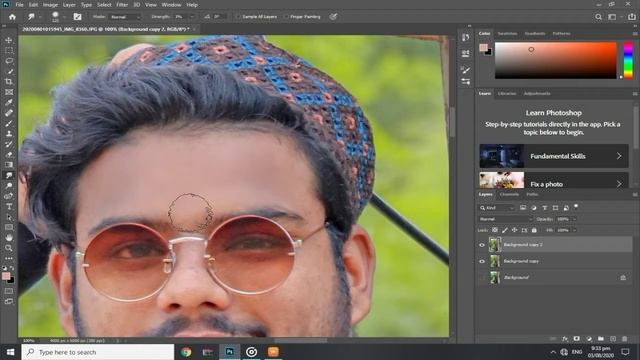Switch to the Adjustments tab
The width and height of the screenshot is (640, 360).
[537, 93]
